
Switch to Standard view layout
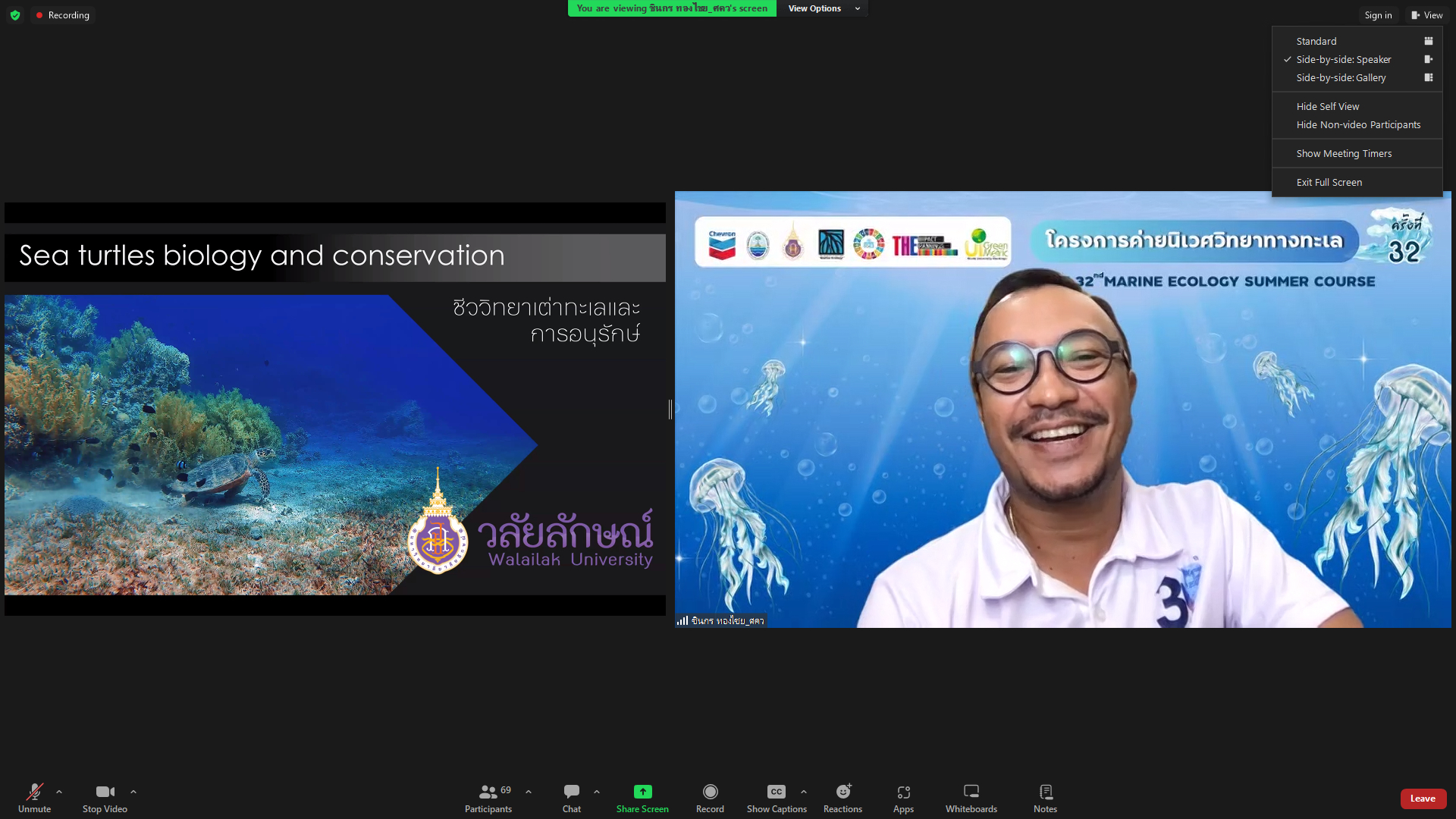pyautogui.click(x=1316, y=41)
